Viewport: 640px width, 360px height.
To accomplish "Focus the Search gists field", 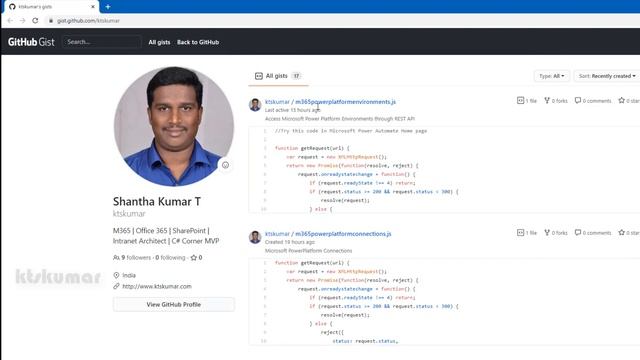I will [x=102, y=42].
